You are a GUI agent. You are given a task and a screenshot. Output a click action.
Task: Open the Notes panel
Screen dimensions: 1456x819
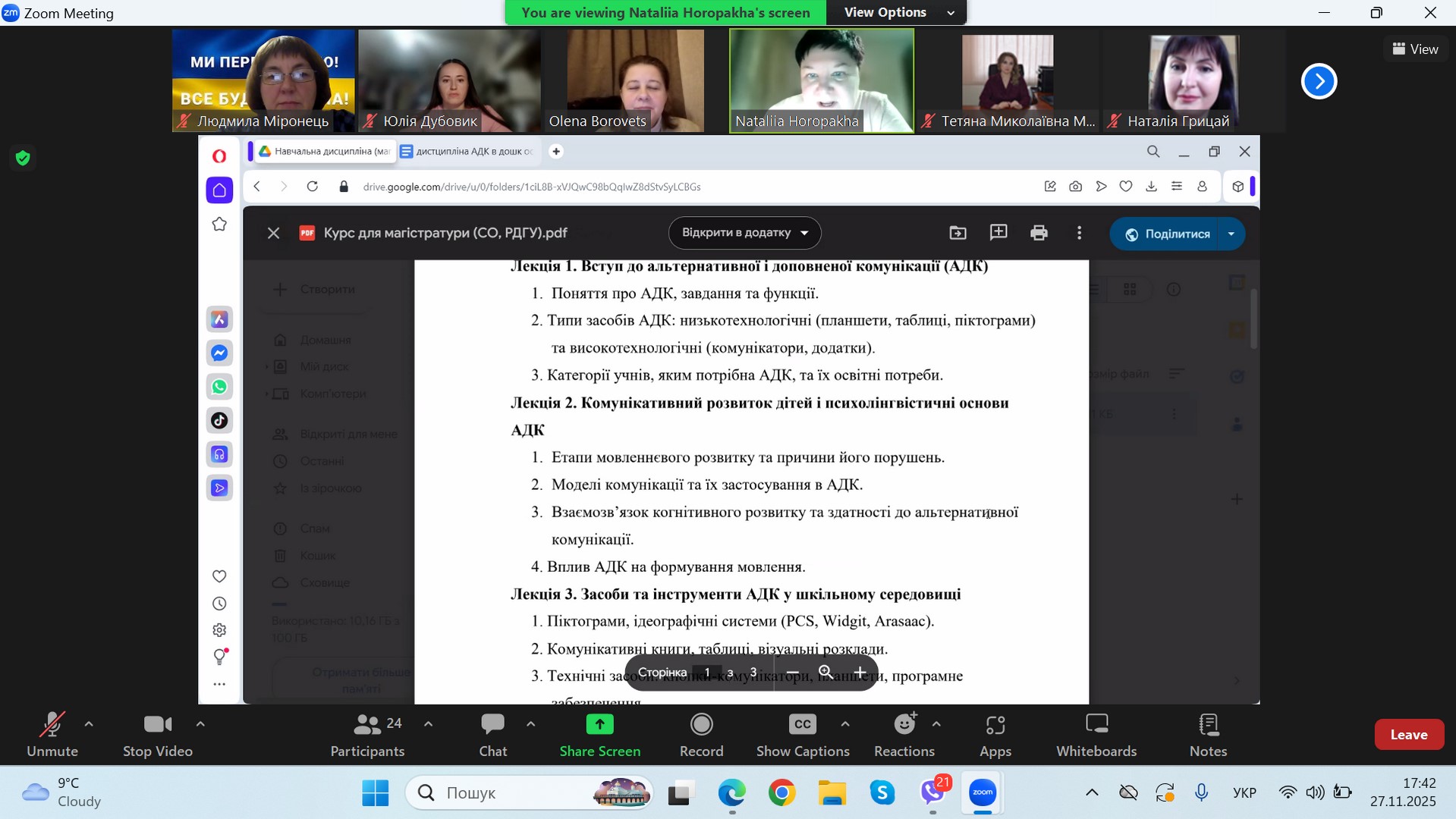tap(1208, 734)
